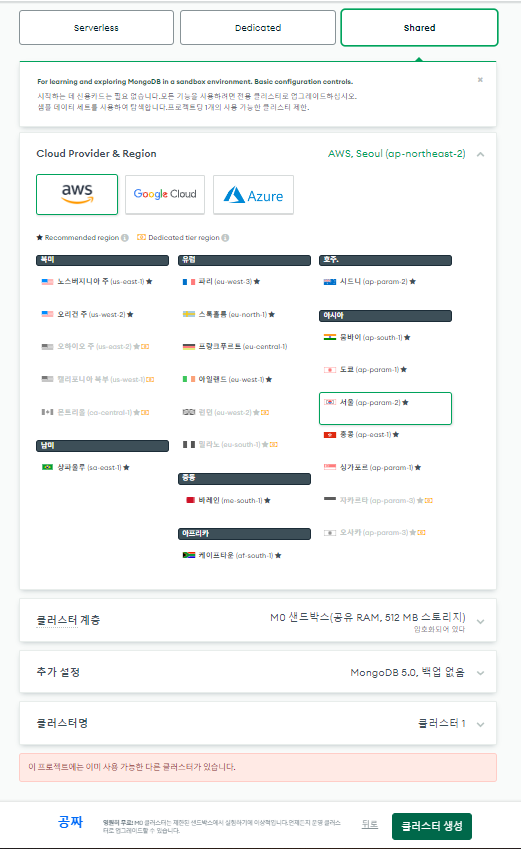Click the US flag for us-west-2
The height and width of the screenshot is (849, 521).
coord(48,314)
